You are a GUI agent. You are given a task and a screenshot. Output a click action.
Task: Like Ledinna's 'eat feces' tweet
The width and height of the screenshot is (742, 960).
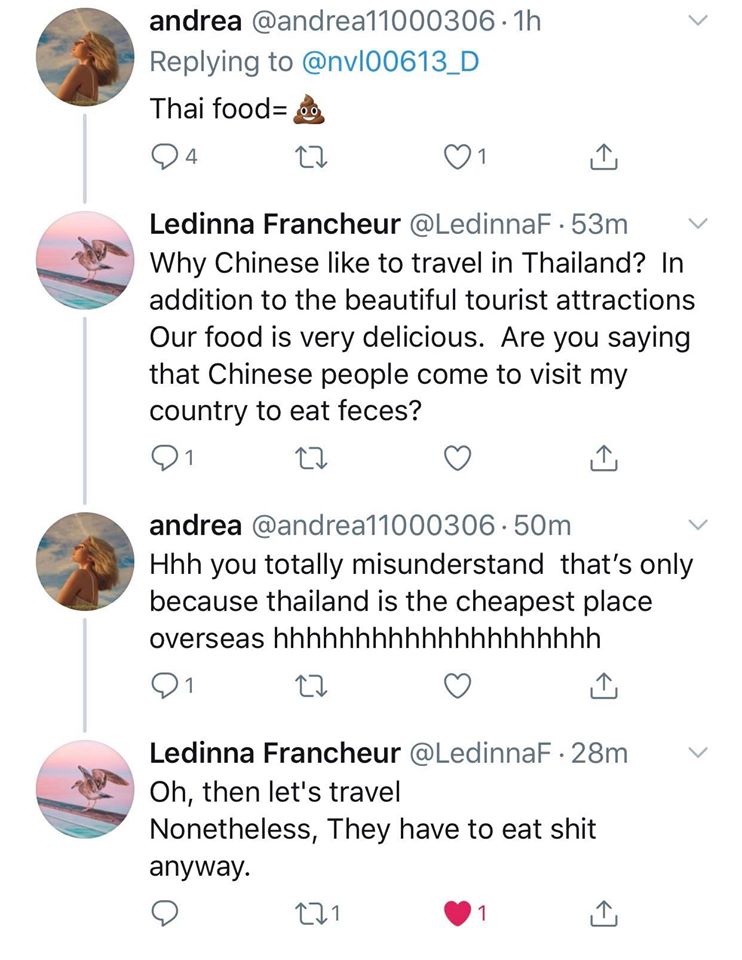click(x=457, y=458)
